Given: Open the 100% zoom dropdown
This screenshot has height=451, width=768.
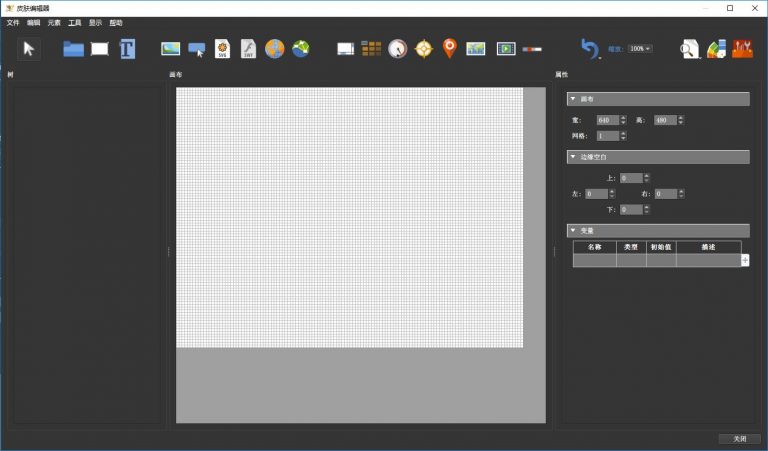Looking at the screenshot, I should (640, 48).
